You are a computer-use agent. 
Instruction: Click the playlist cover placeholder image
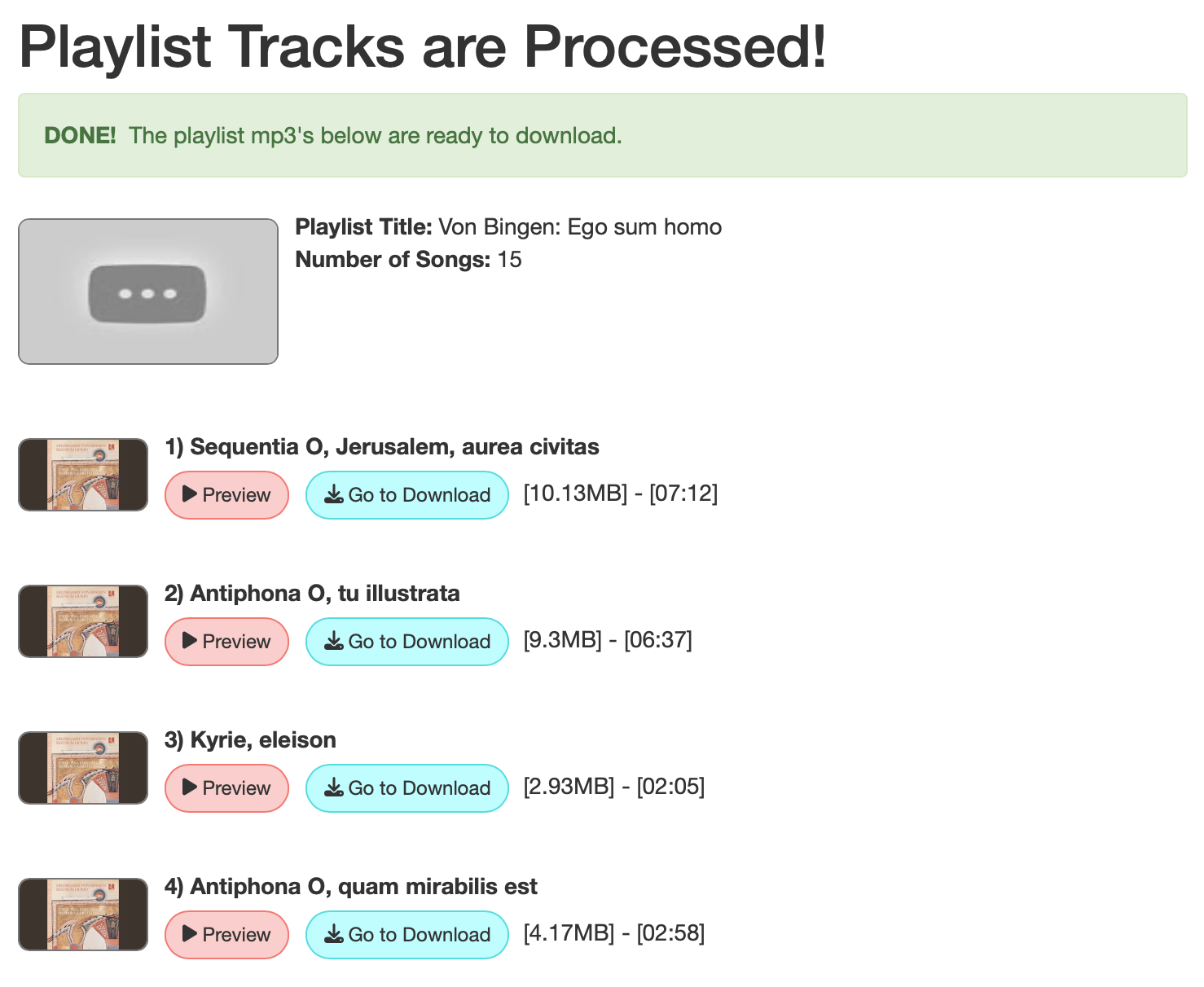tap(147, 291)
